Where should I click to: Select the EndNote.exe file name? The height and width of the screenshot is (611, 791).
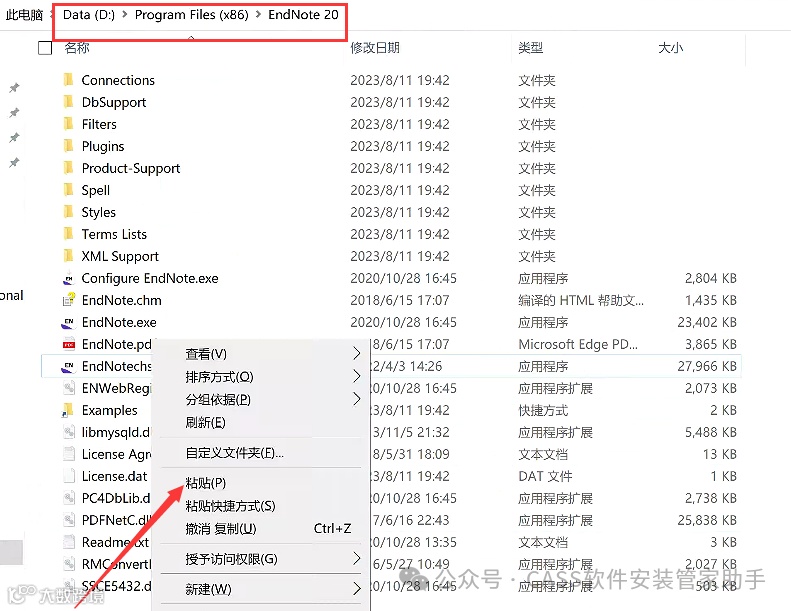[119, 322]
